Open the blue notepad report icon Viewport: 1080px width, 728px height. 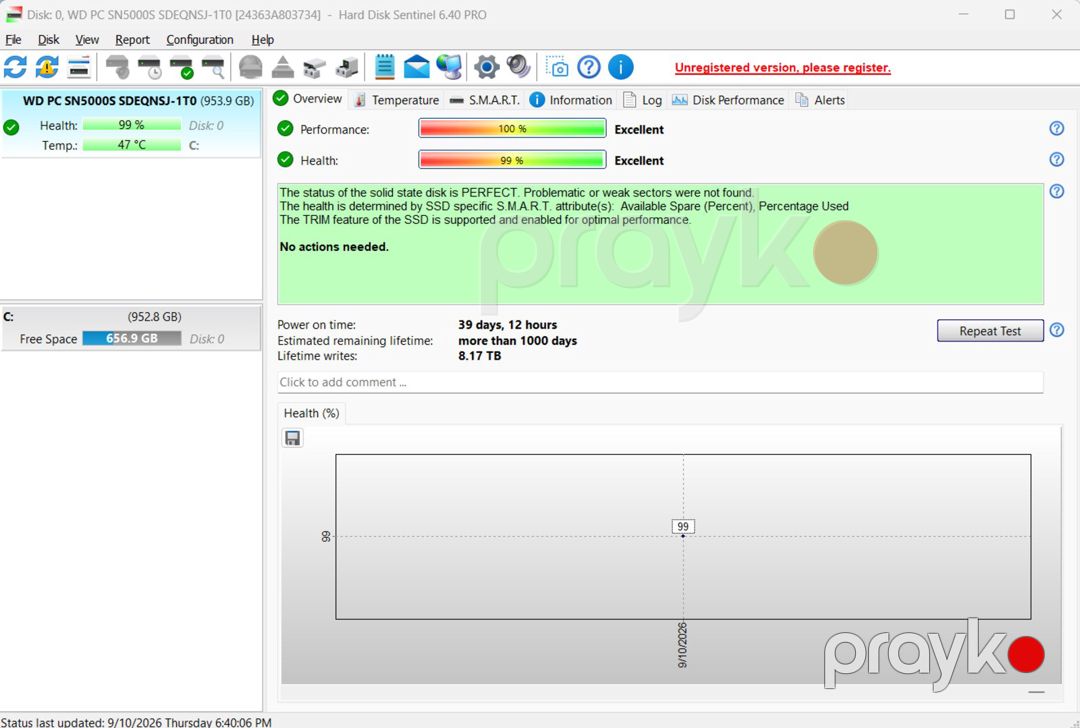pyautogui.click(x=384, y=67)
